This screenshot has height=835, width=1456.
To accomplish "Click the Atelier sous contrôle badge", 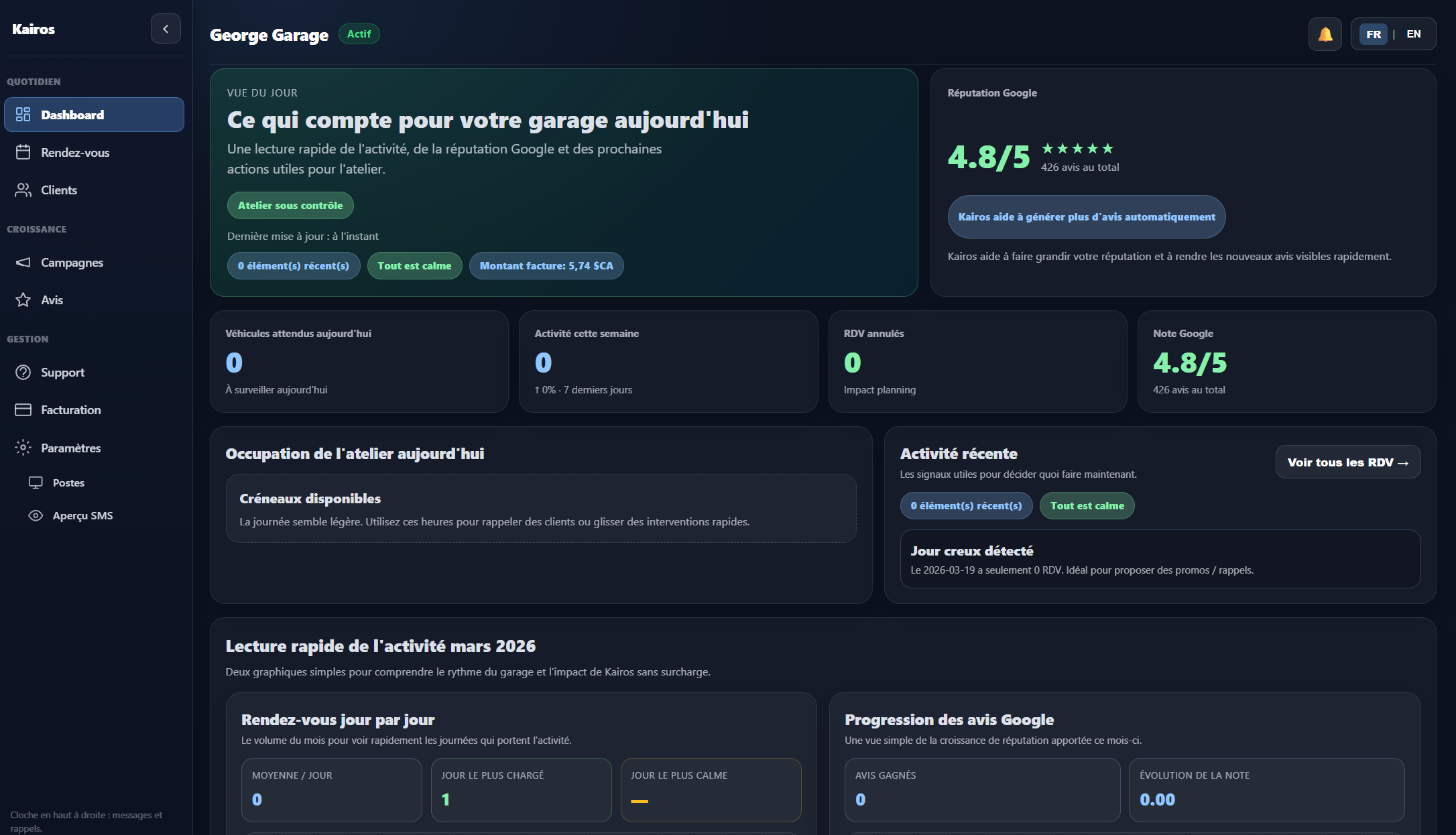I will coord(290,205).
